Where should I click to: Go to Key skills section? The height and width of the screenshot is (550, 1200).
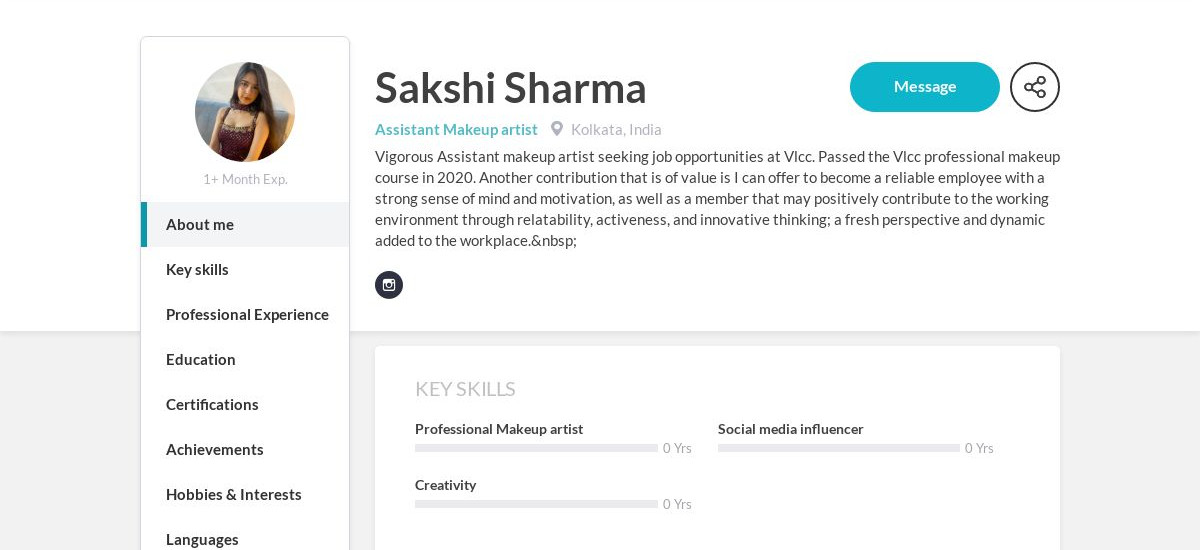245,269
